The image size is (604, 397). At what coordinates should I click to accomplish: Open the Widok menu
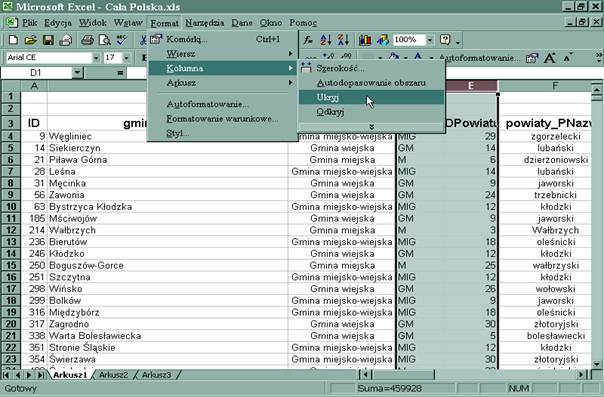click(x=92, y=23)
